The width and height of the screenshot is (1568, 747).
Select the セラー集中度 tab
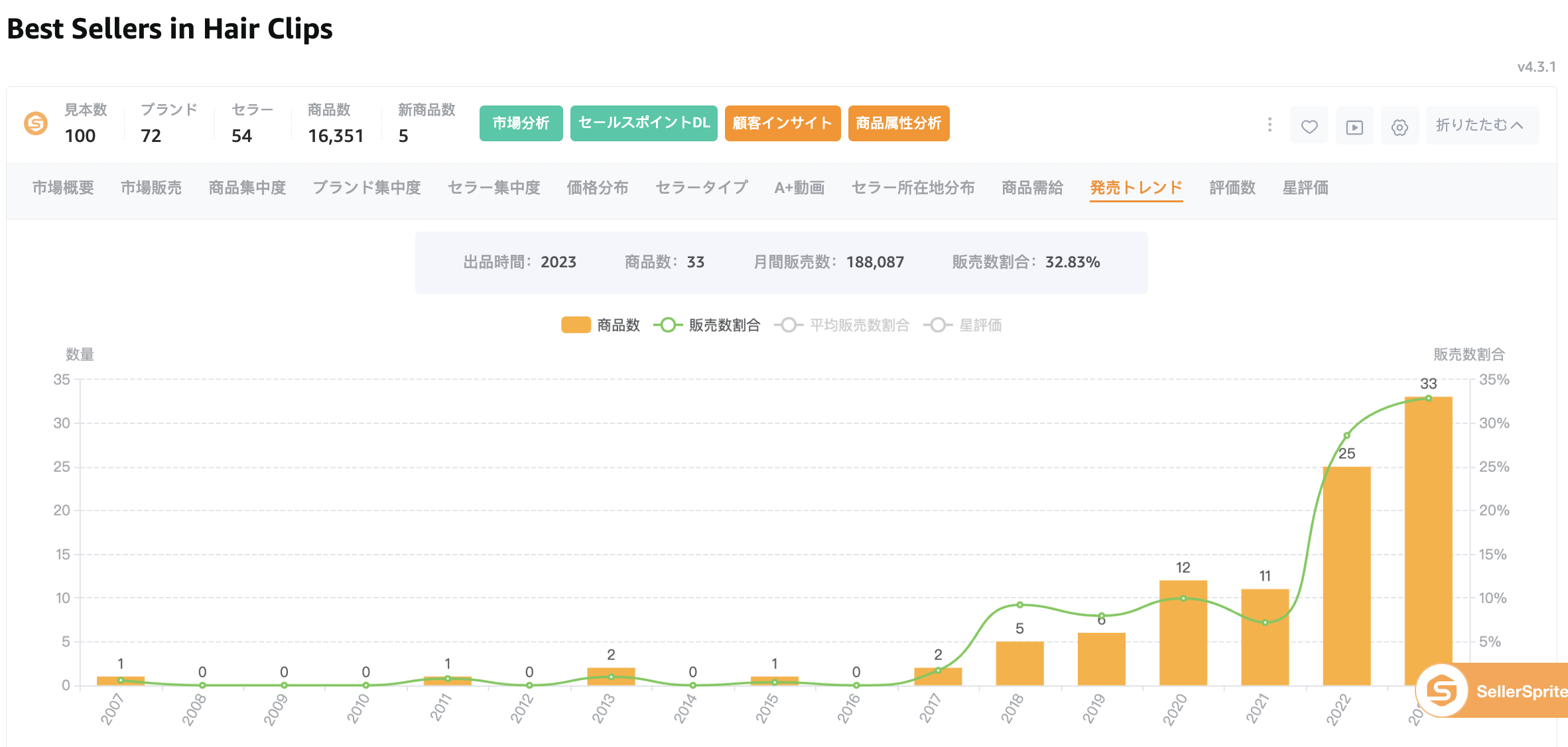[x=493, y=188]
